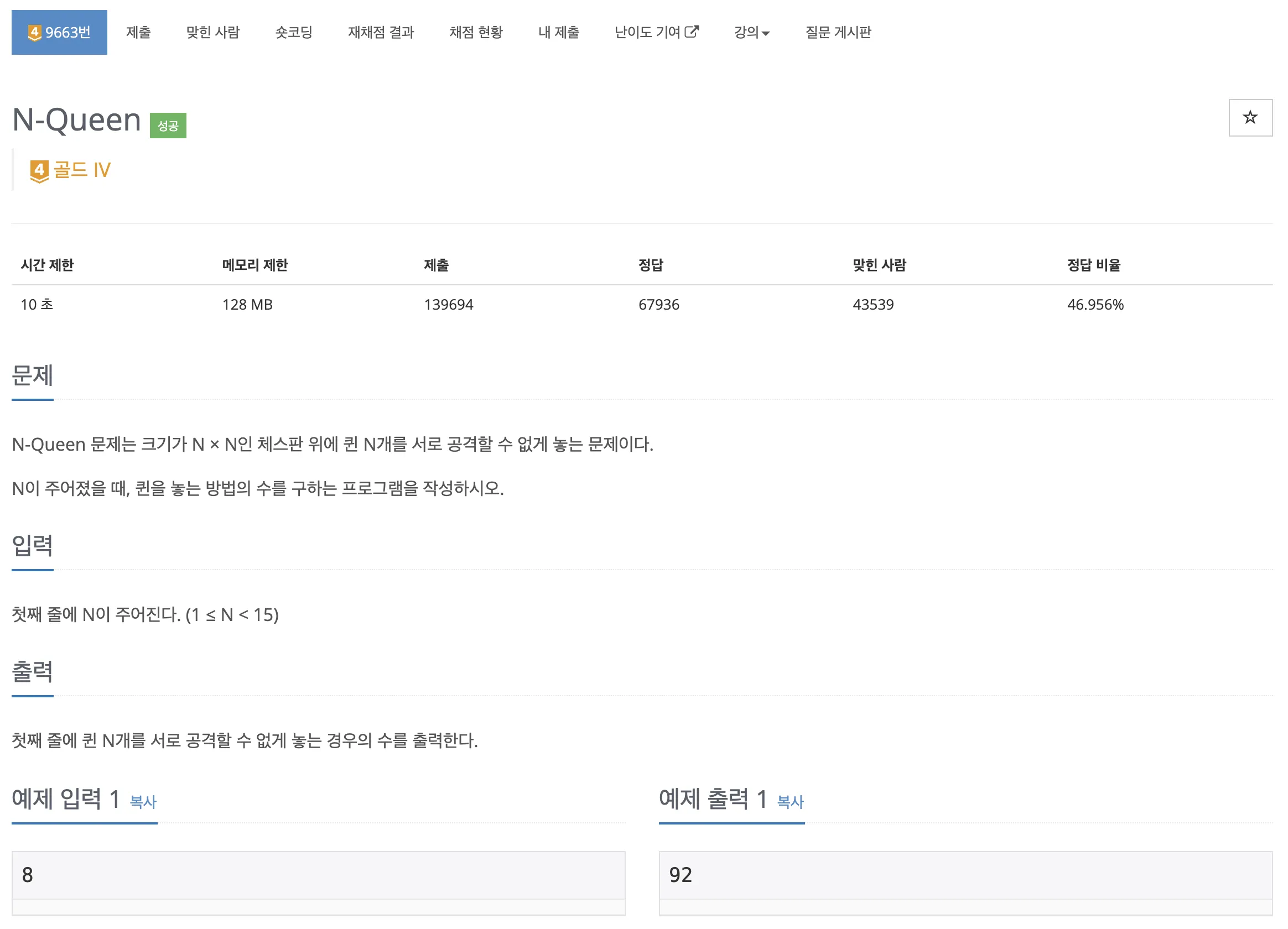Click the 골드 IV difficulty link
The width and height of the screenshot is (1288, 929).
[x=82, y=170]
